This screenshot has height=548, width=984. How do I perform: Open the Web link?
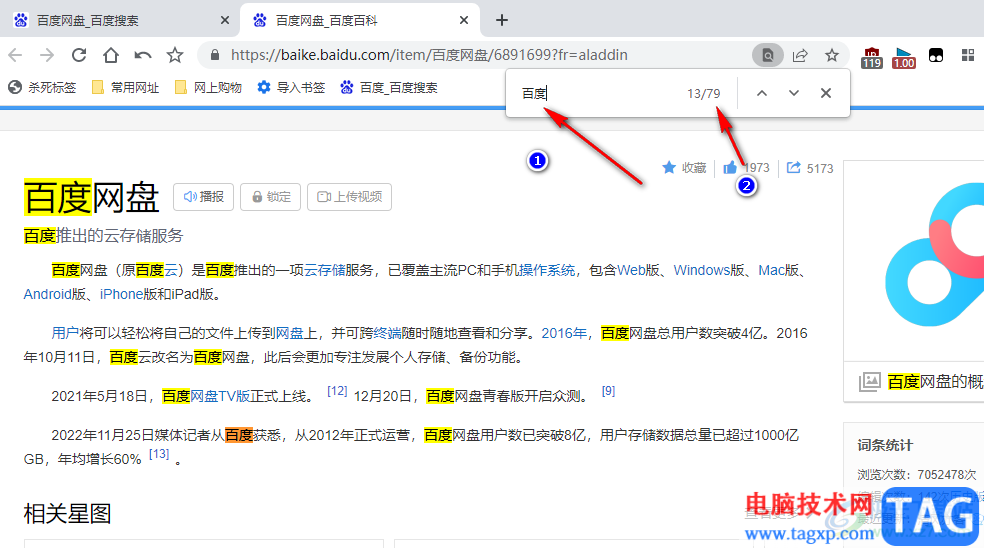pos(631,271)
